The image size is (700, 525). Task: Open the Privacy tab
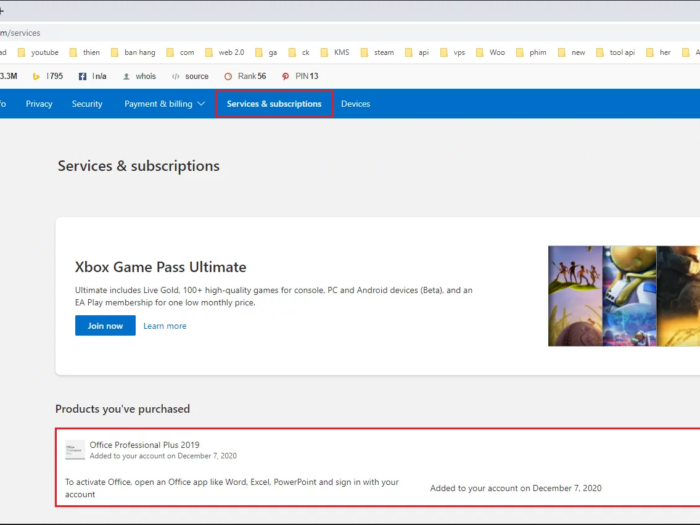pos(39,104)
